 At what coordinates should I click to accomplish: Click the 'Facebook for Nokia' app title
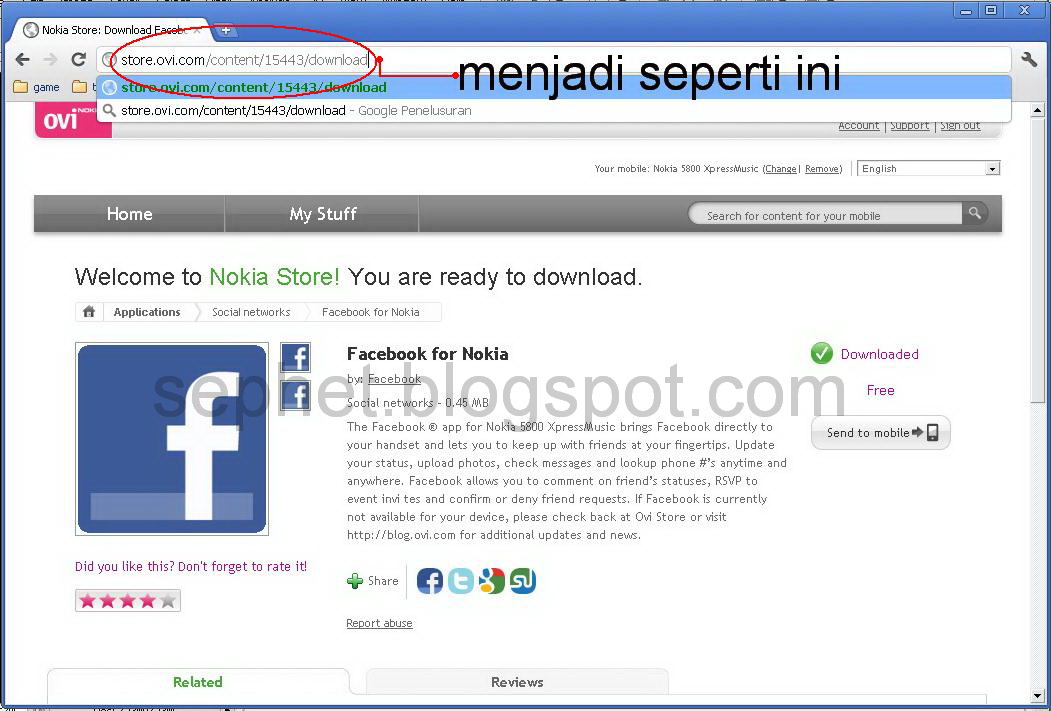428,354
